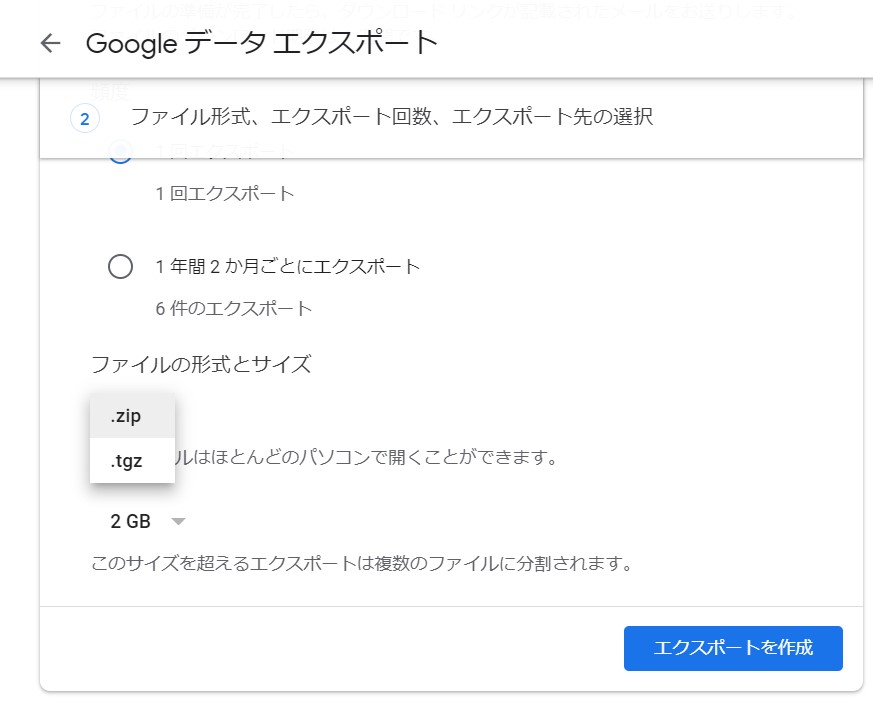The image size is (873, 702).
Task: Click the 1 回エクスポート description text
Action: [225, 194]
